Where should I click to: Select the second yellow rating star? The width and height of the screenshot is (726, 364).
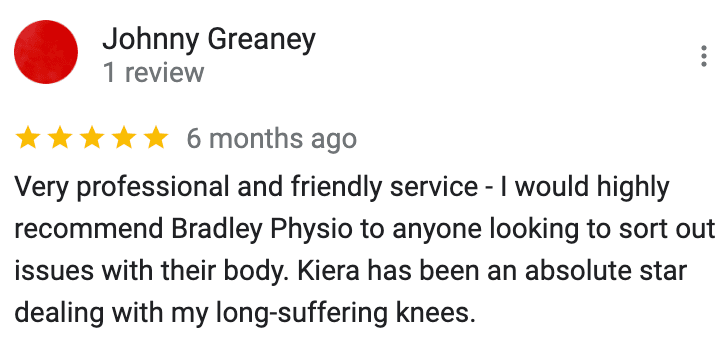click(60, 138)
